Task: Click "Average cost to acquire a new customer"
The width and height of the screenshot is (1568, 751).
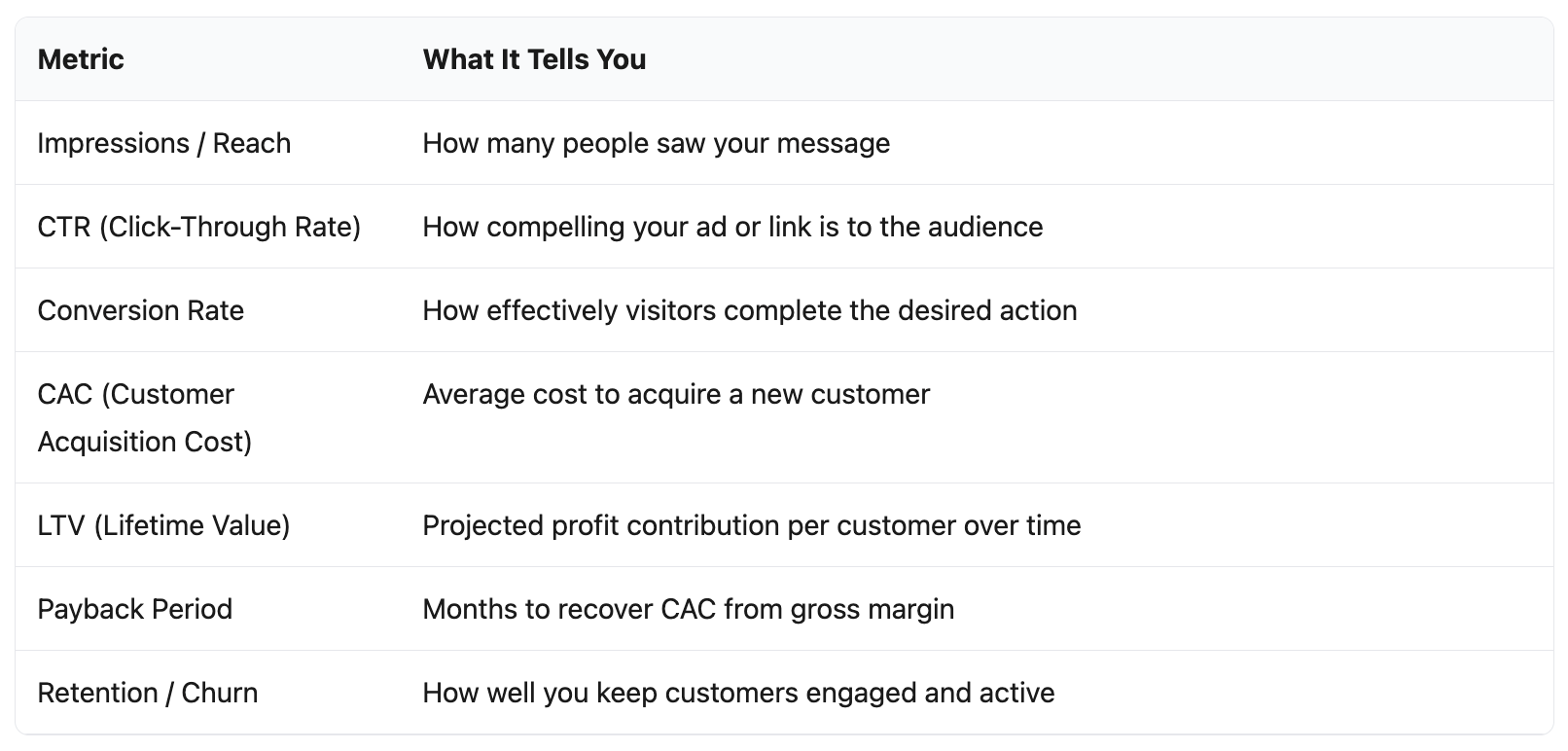Action: pos(676,394)
